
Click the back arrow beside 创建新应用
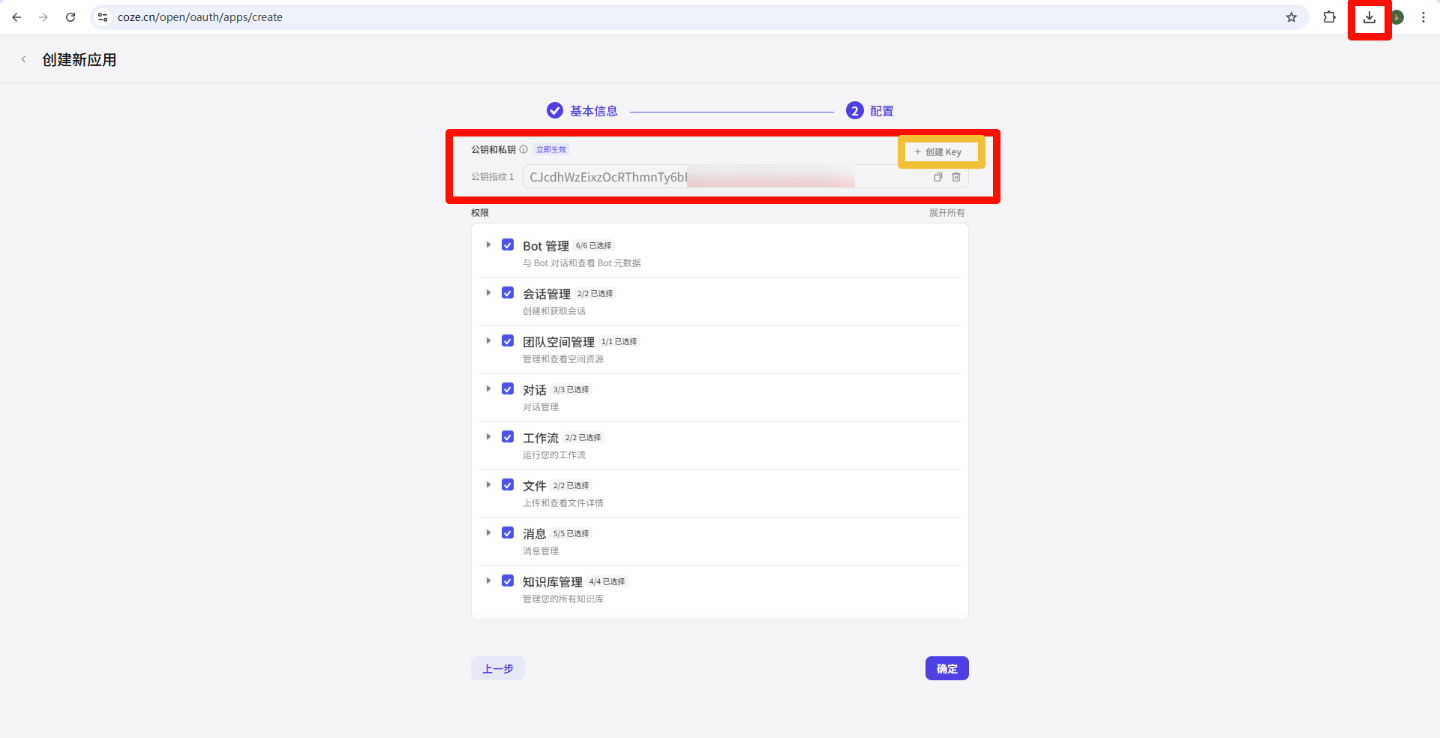click(x=24, y=60)
